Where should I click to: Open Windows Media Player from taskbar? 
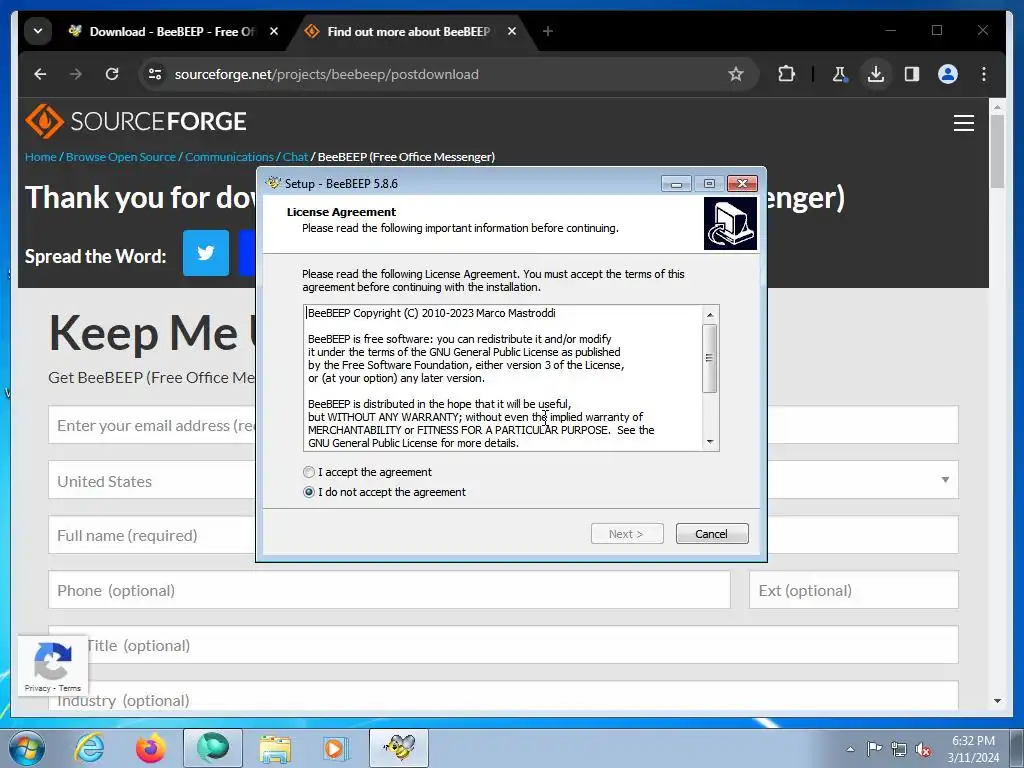[336, 748]
